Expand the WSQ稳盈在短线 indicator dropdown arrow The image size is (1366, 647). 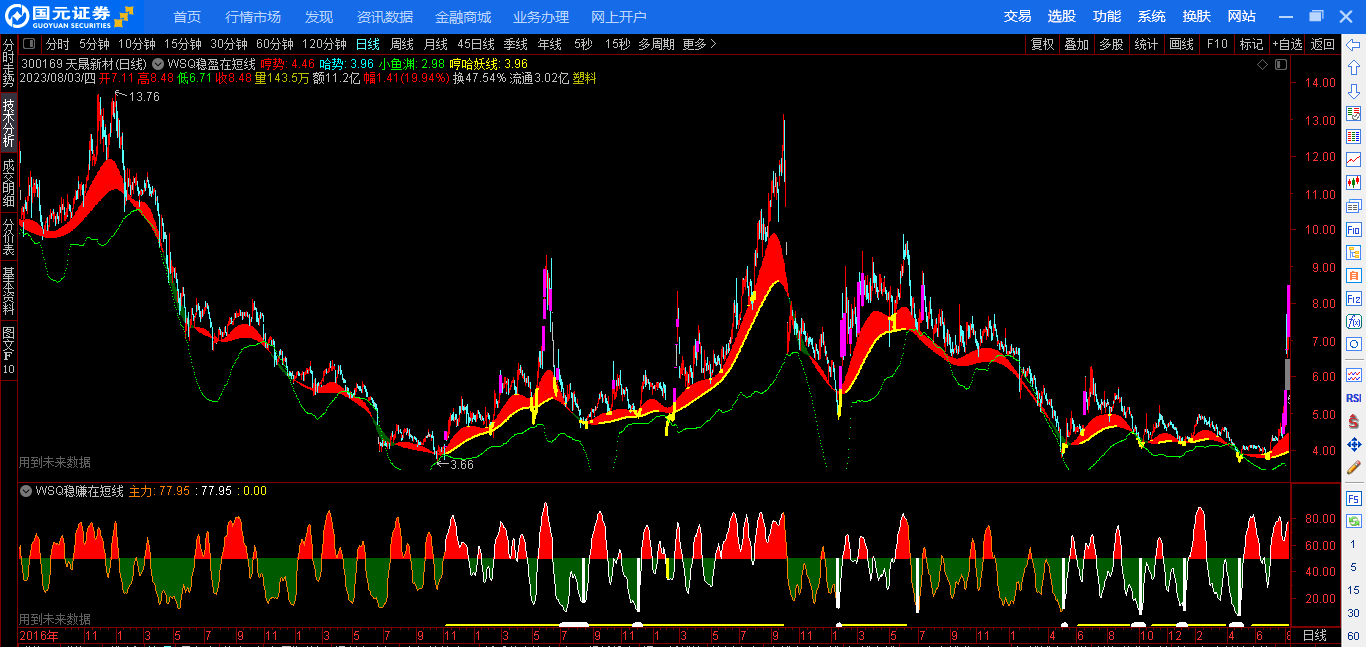(158, 63)
